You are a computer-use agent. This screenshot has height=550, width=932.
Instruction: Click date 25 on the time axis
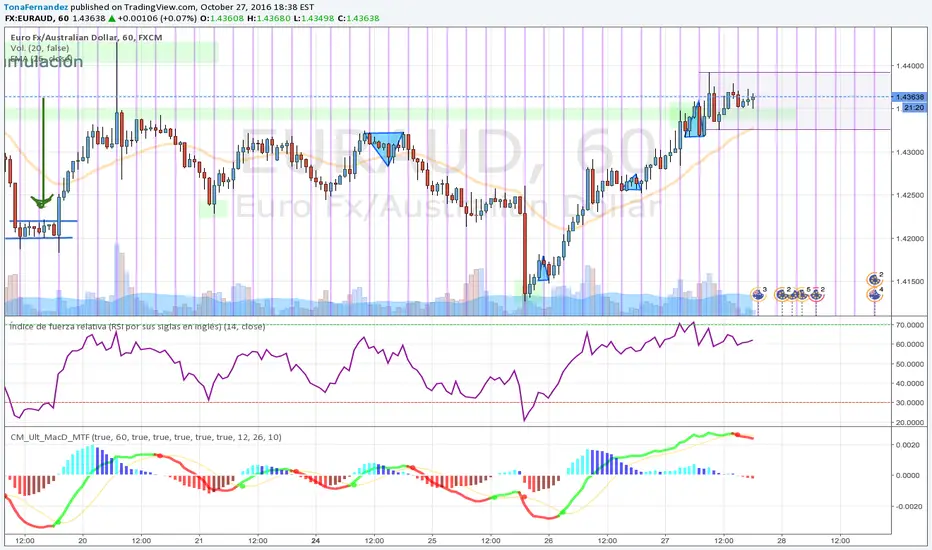[x=432, y=540]
